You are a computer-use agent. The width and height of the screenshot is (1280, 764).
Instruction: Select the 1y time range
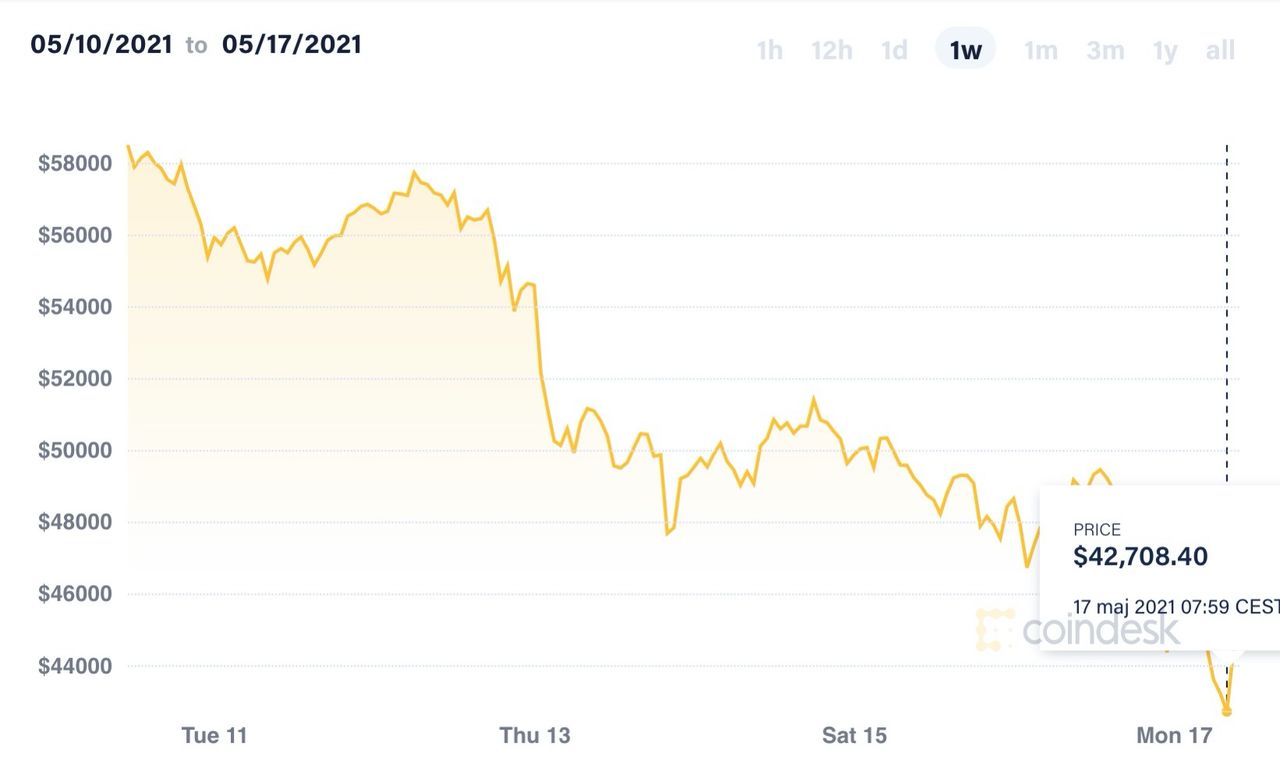pos(1165,50)
